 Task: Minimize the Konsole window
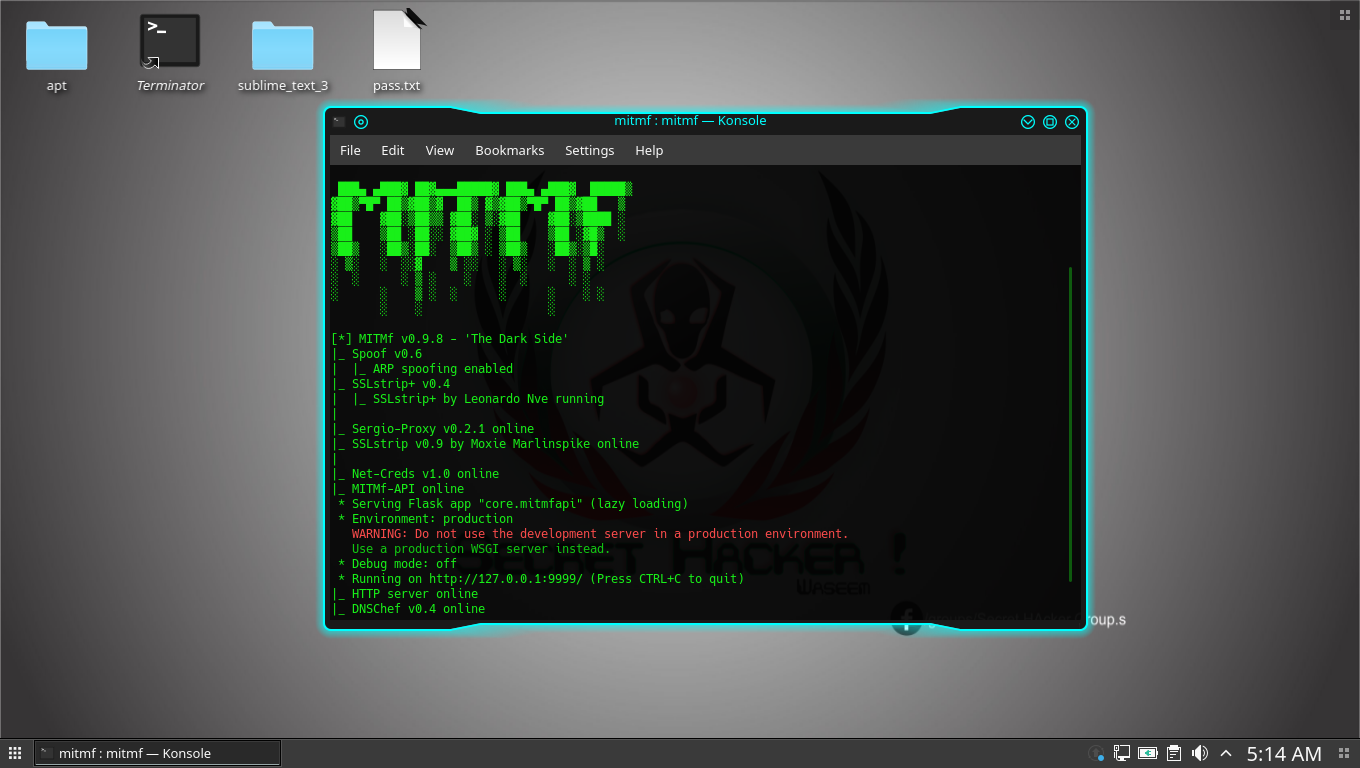click(x=1028, y=122)
